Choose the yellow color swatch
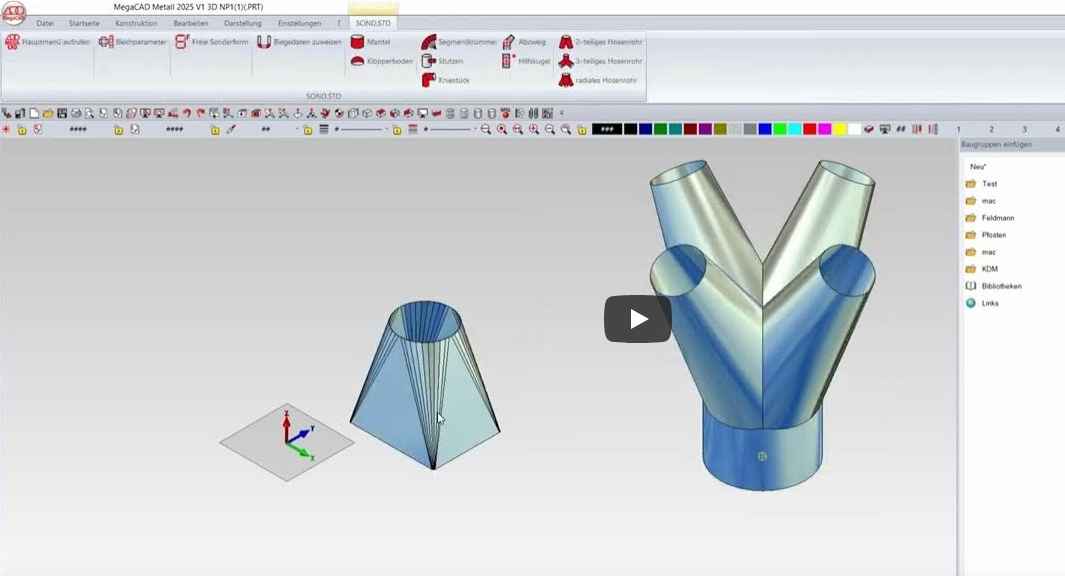The width and height of the screenshot is (1065, 576). click(840, 129)
